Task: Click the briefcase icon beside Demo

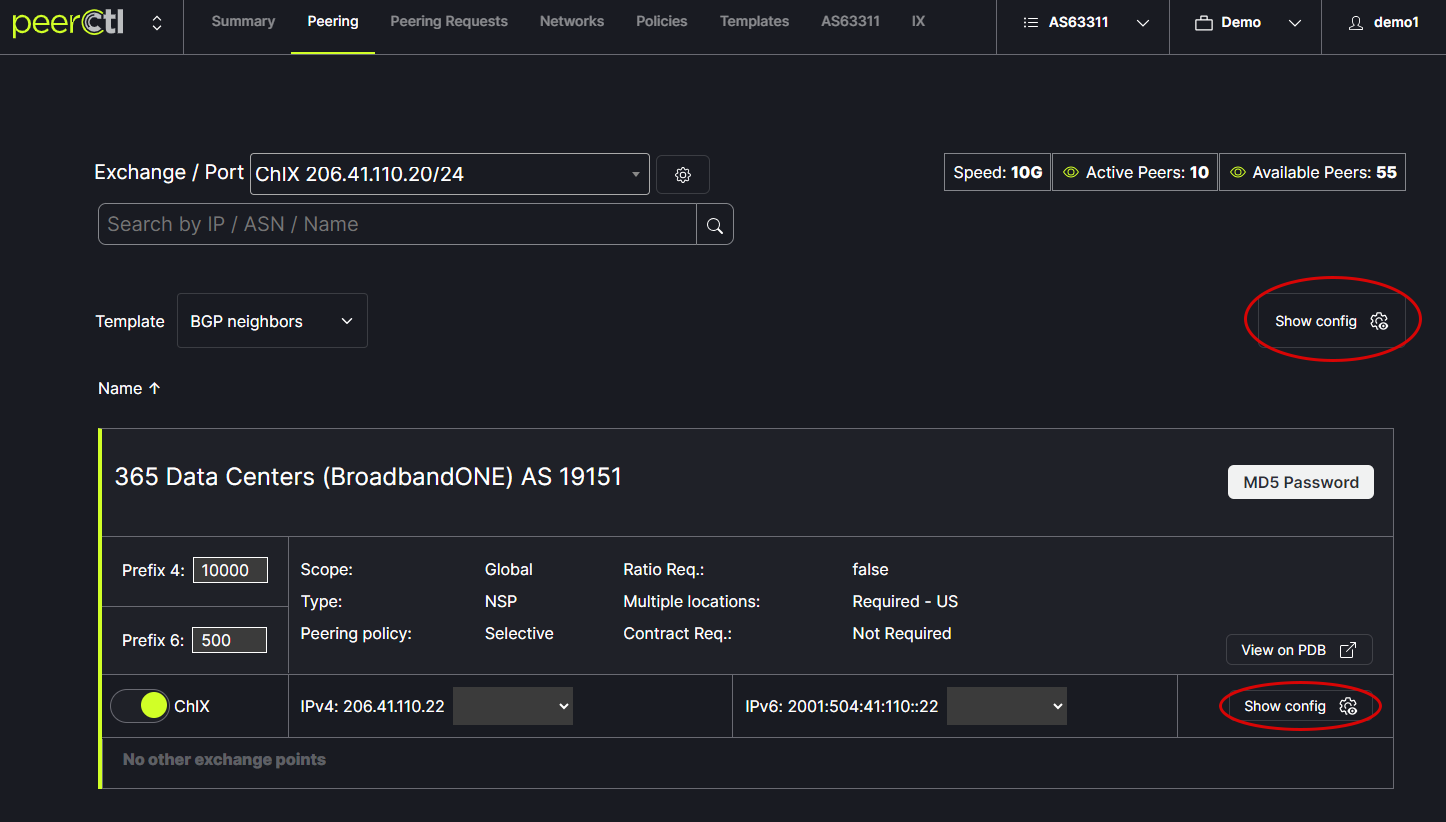Action: (1204, 23)
